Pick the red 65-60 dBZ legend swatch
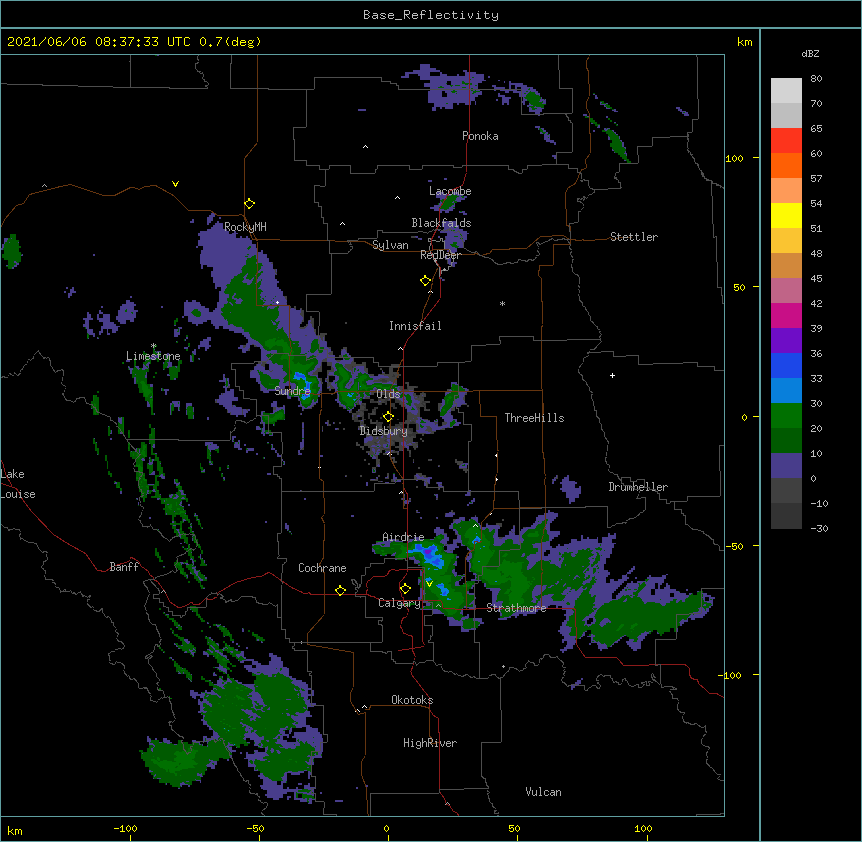Viewport: 862px width, 842px height. tap(786, 141)
